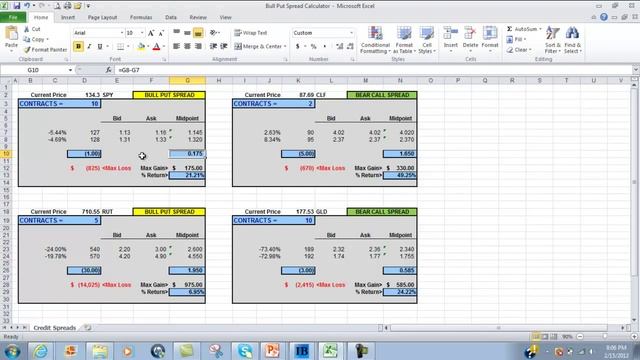Decrease font size with Shrink Font icon

pos(161,33)
